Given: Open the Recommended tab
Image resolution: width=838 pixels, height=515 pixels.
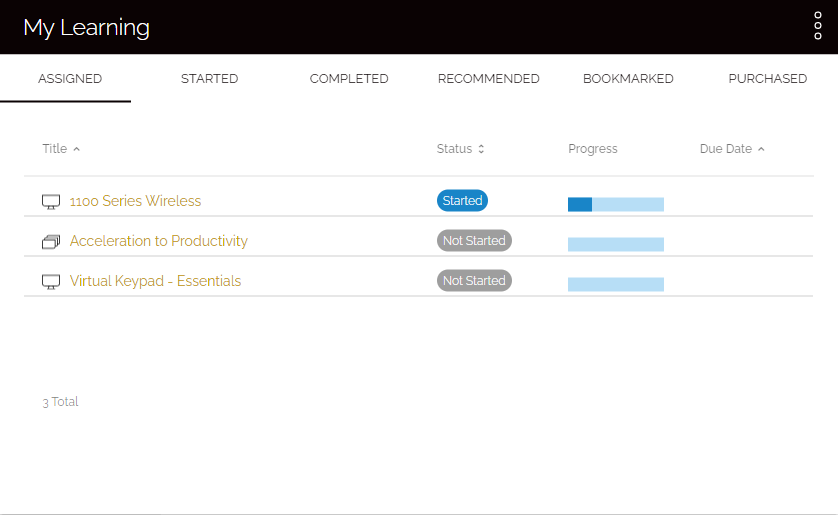Looking at the screenshot, I should 488,79.
